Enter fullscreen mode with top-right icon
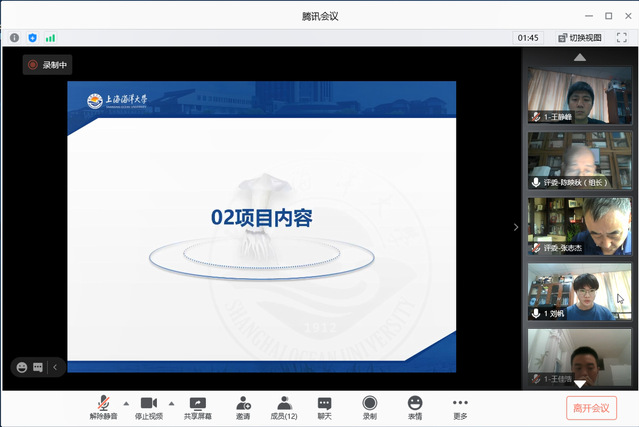The height and width of the screenshot is (427, 639). pos(621,38)
